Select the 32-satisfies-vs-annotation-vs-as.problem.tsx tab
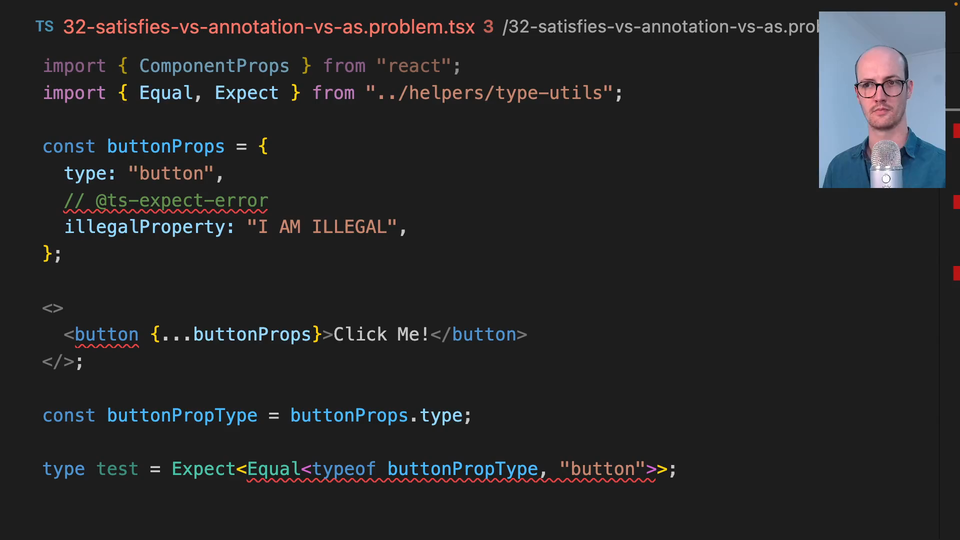Viewport: 960px width, 540px height. click(268, 27)
